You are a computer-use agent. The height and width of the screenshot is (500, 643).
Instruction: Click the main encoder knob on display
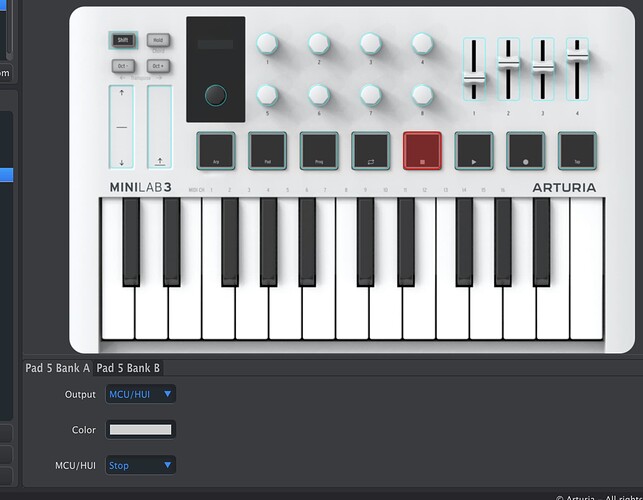point(216,95)
